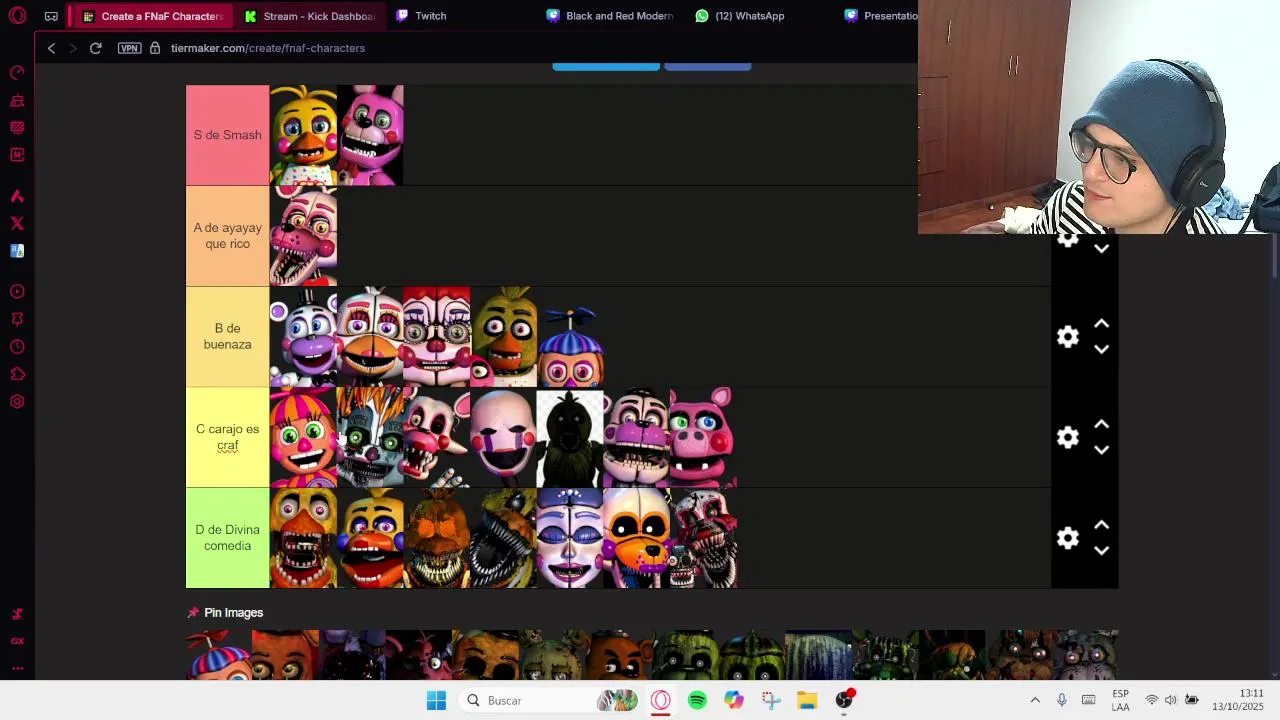Image resolution: width=1280 pixels, height=720 pixels.
Task: Switch to the Presentation tab
Action: point(880,16)
